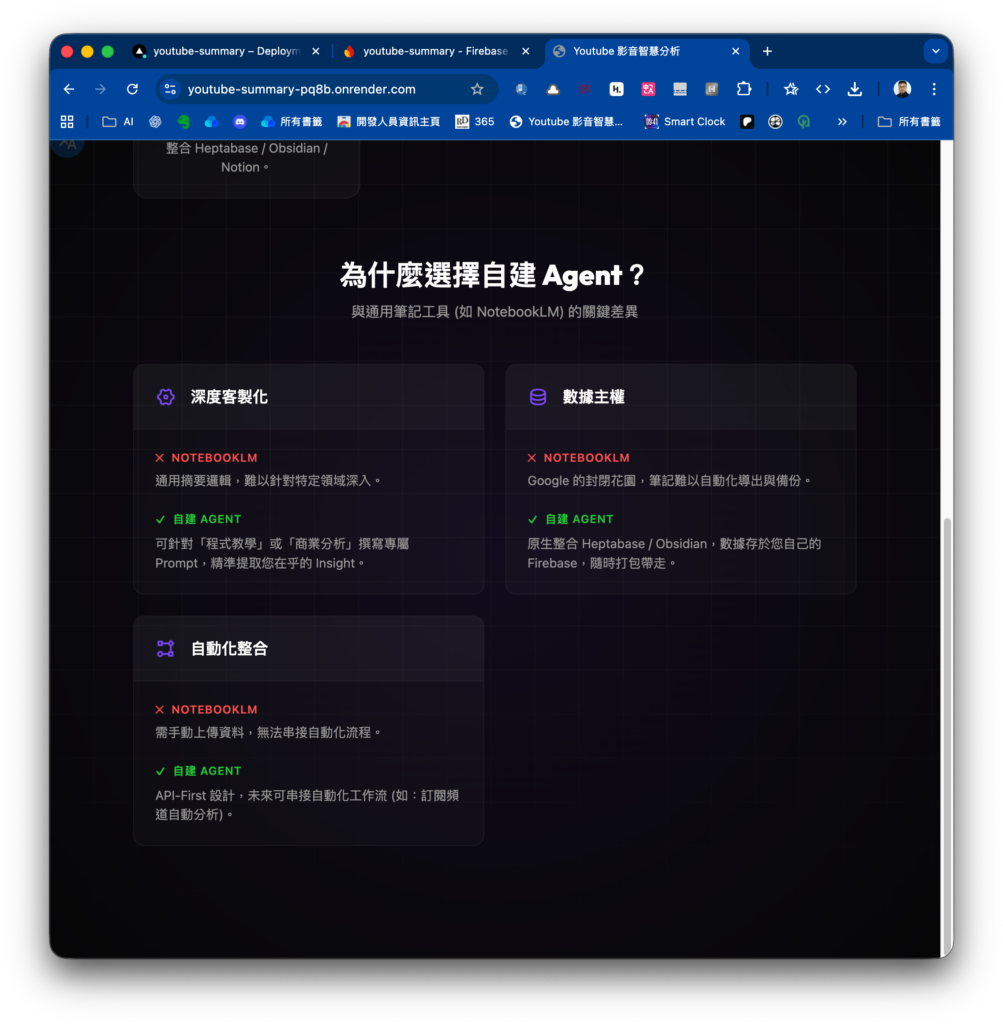Open the 開發人員資訊主頁 bookmark

(x=389, y=122)
